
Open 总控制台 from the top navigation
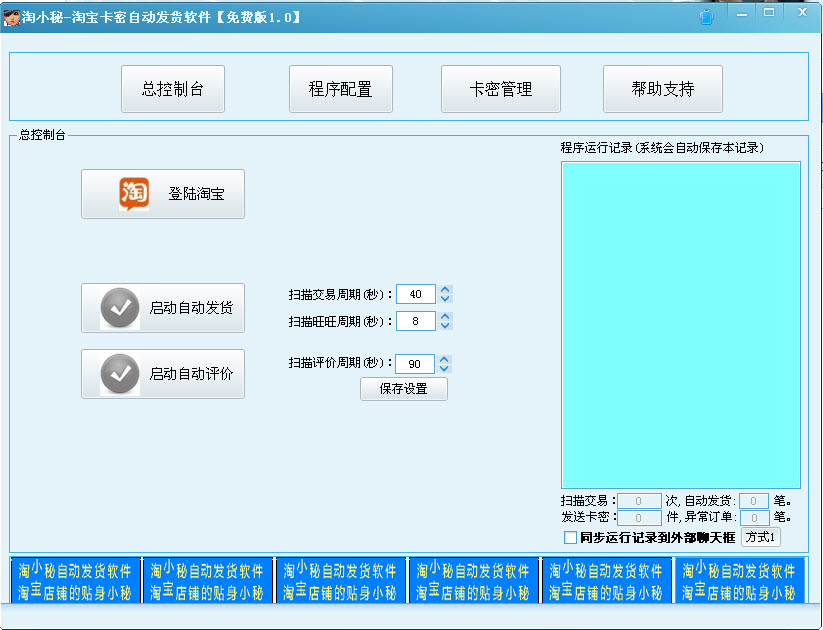pyautogui.click(x=172, y=88)
